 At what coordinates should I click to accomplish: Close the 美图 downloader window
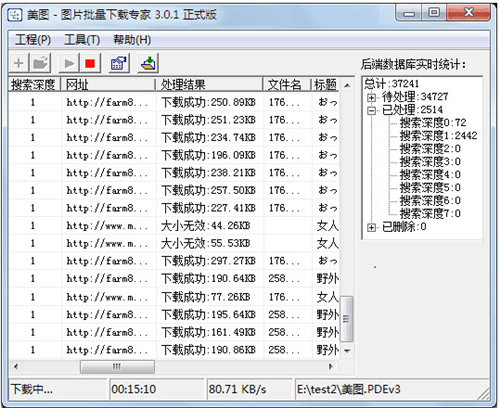coord(468,13)
